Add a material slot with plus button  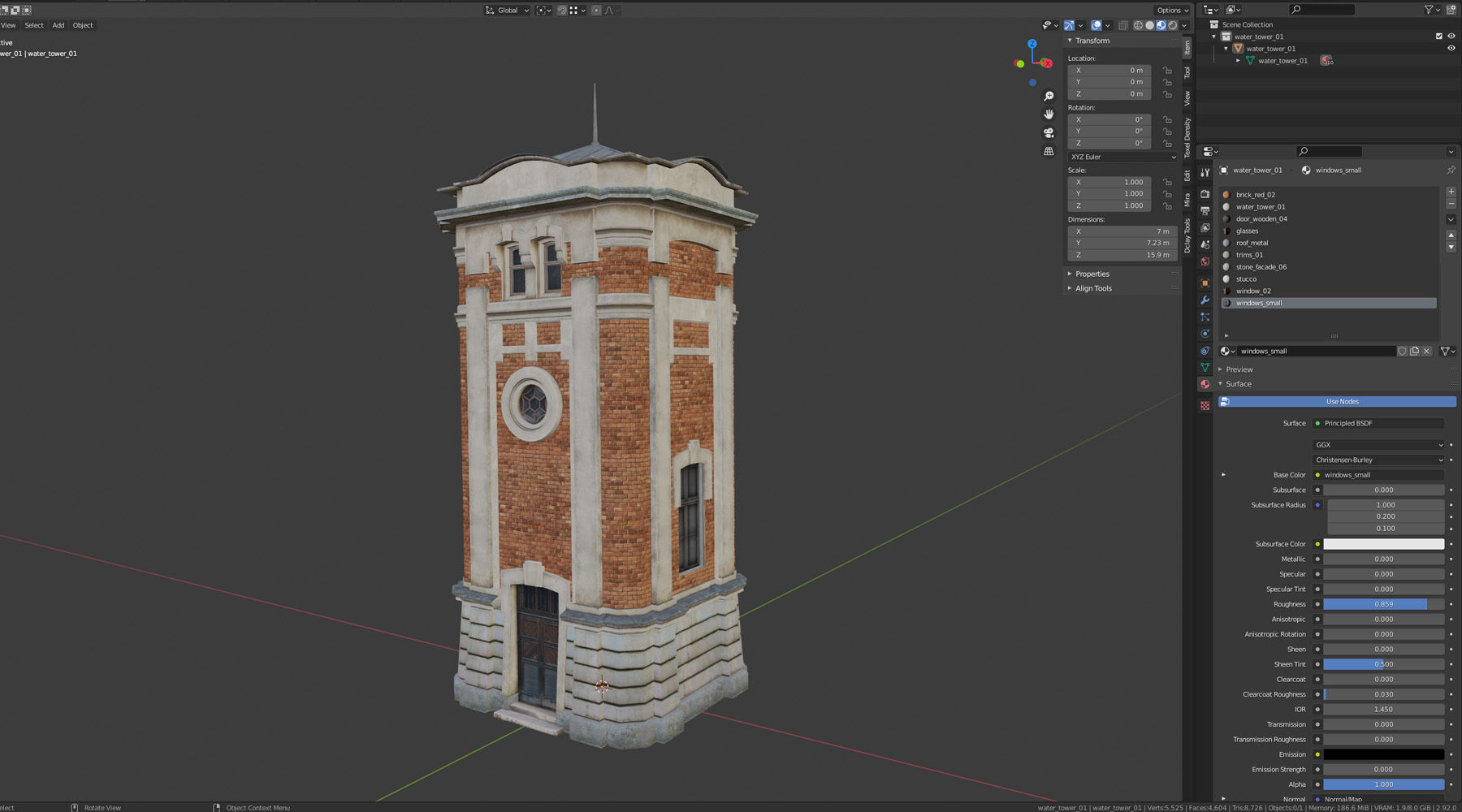(x=1451, y=192)
